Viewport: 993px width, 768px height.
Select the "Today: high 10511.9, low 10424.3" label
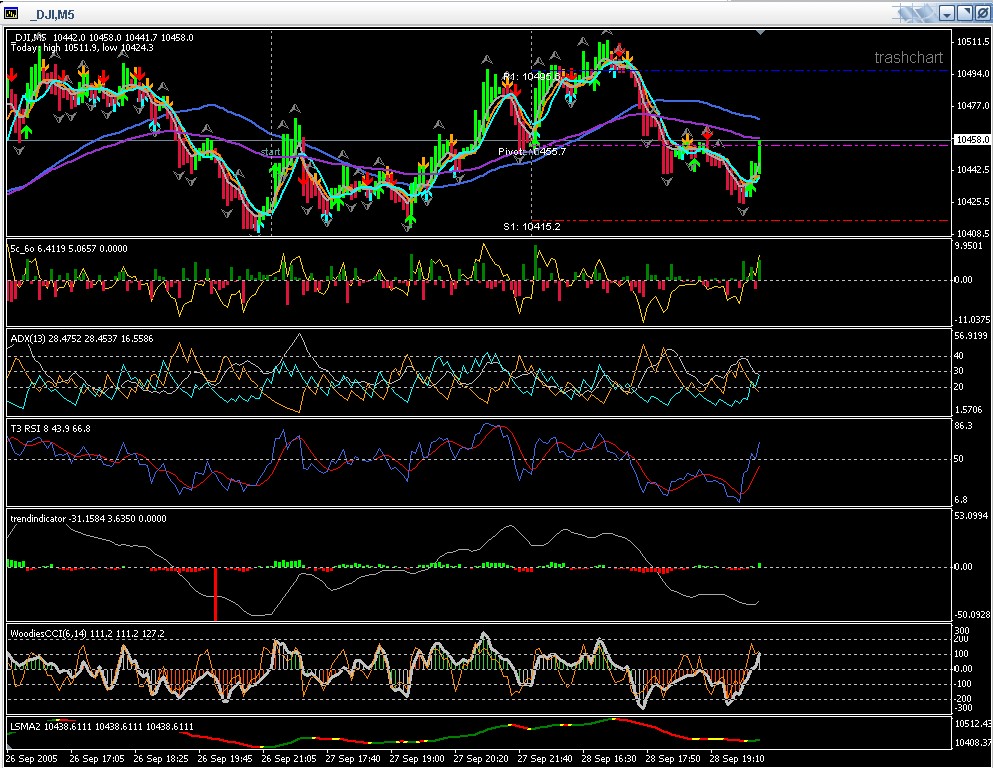coord(82,47)
